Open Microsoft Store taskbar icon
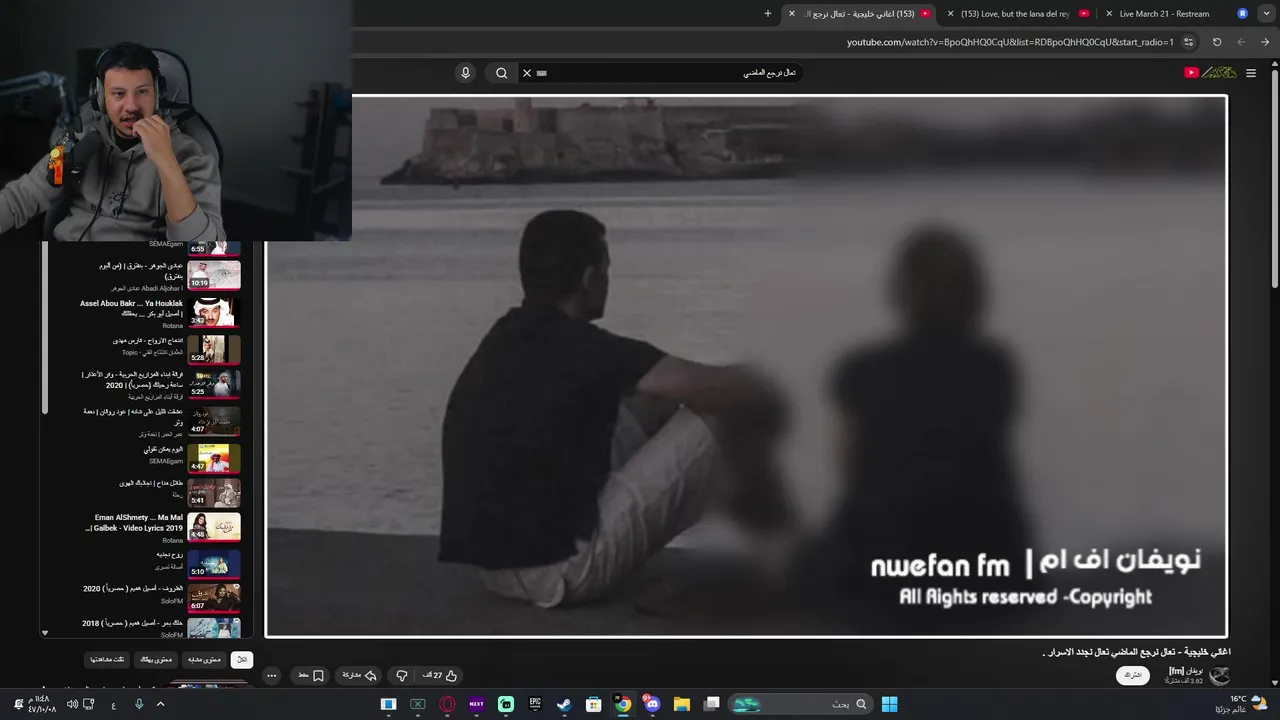 point(594,704)
